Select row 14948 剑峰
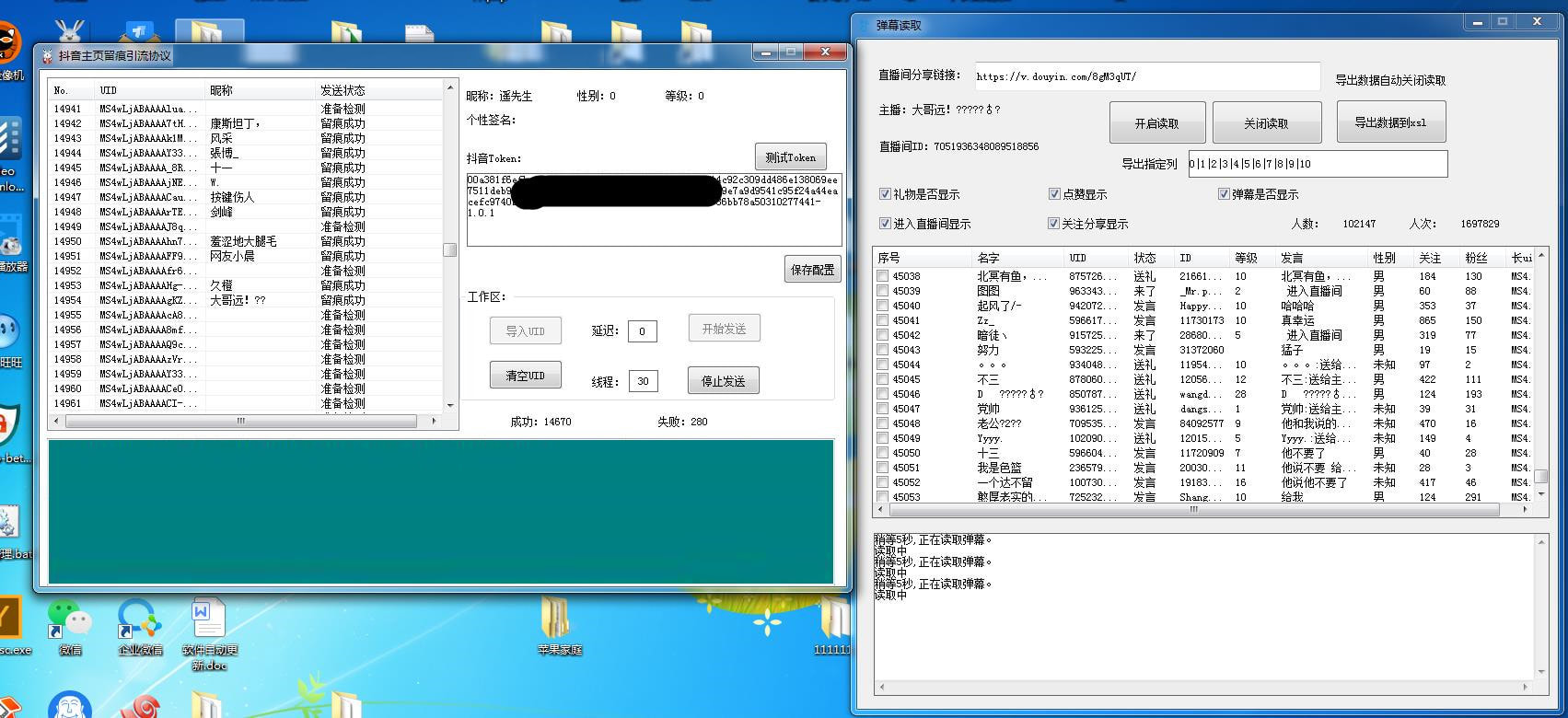This screenshot has height=718, width=1568. (246, 212)
